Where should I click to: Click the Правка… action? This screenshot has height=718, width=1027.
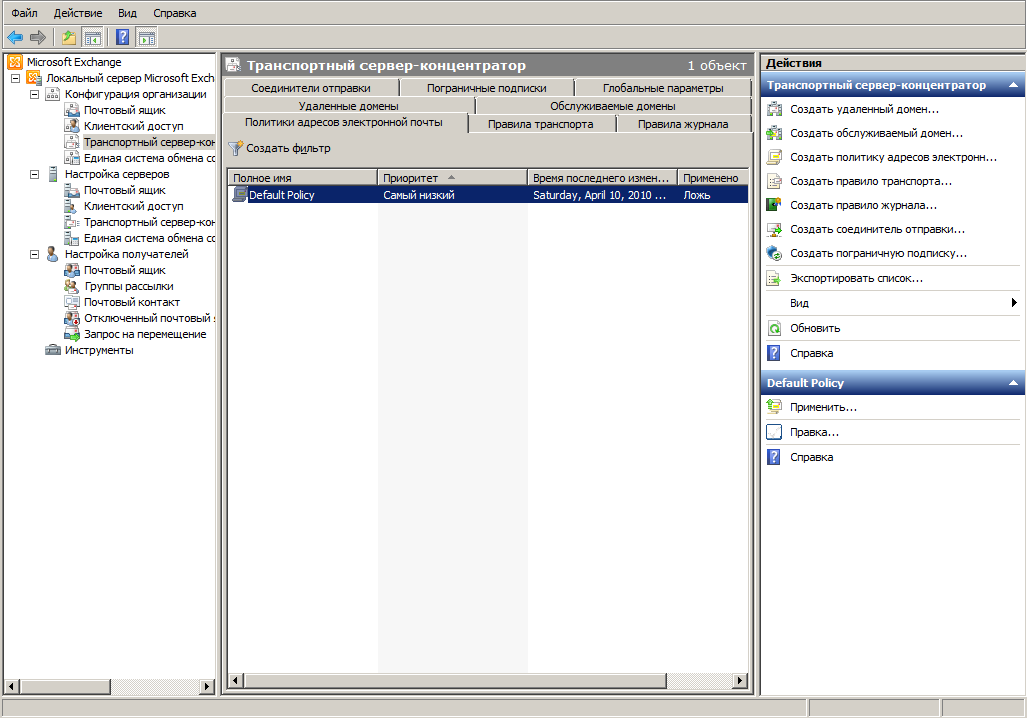[814, 432]
